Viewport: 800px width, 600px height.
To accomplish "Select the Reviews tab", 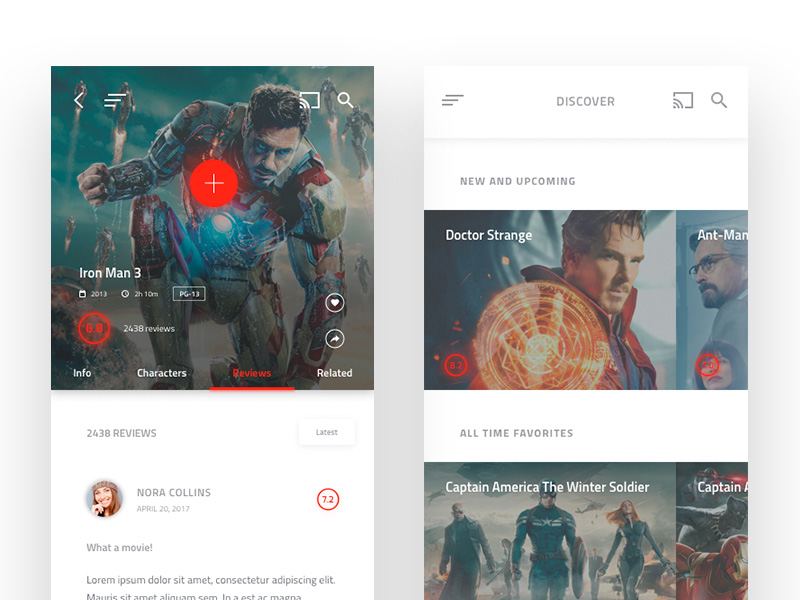I will (252, 373).
